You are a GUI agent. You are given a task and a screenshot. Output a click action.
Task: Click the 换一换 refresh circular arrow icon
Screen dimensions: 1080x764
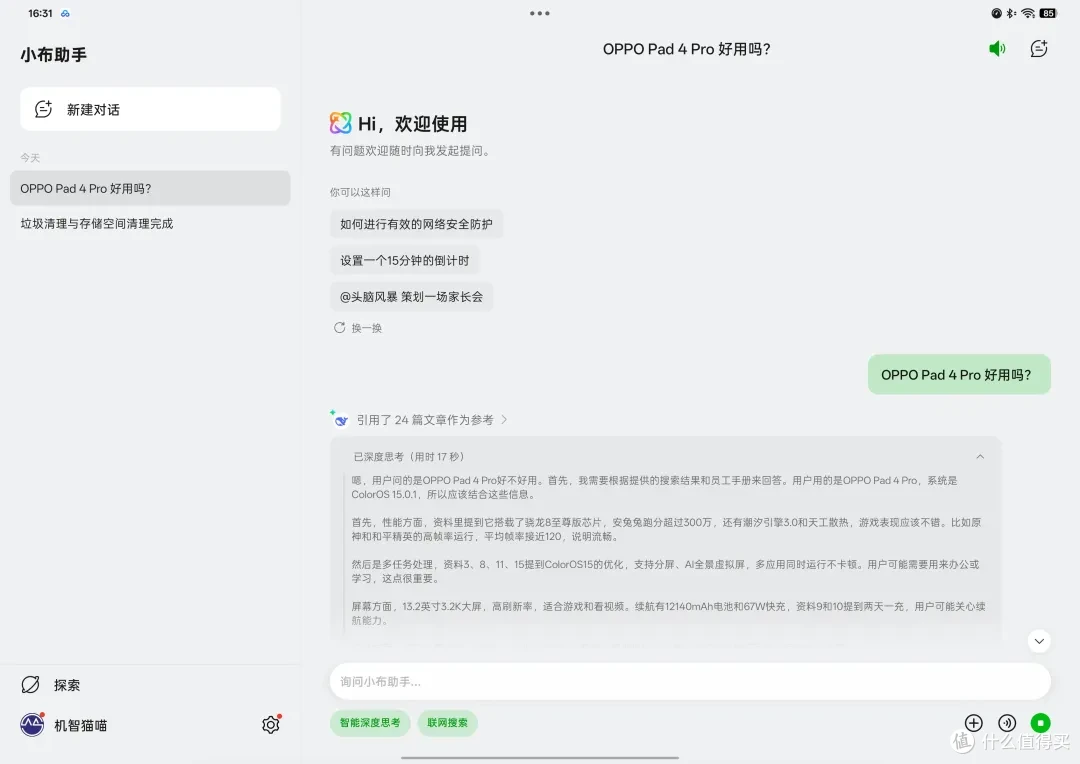point(340,328)
